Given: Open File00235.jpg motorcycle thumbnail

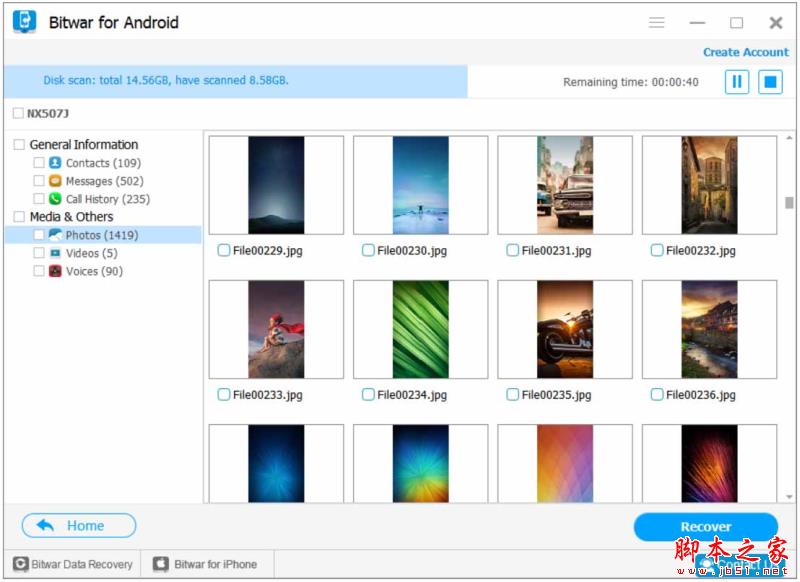Looking at the screenshot, I should (565, 330).
